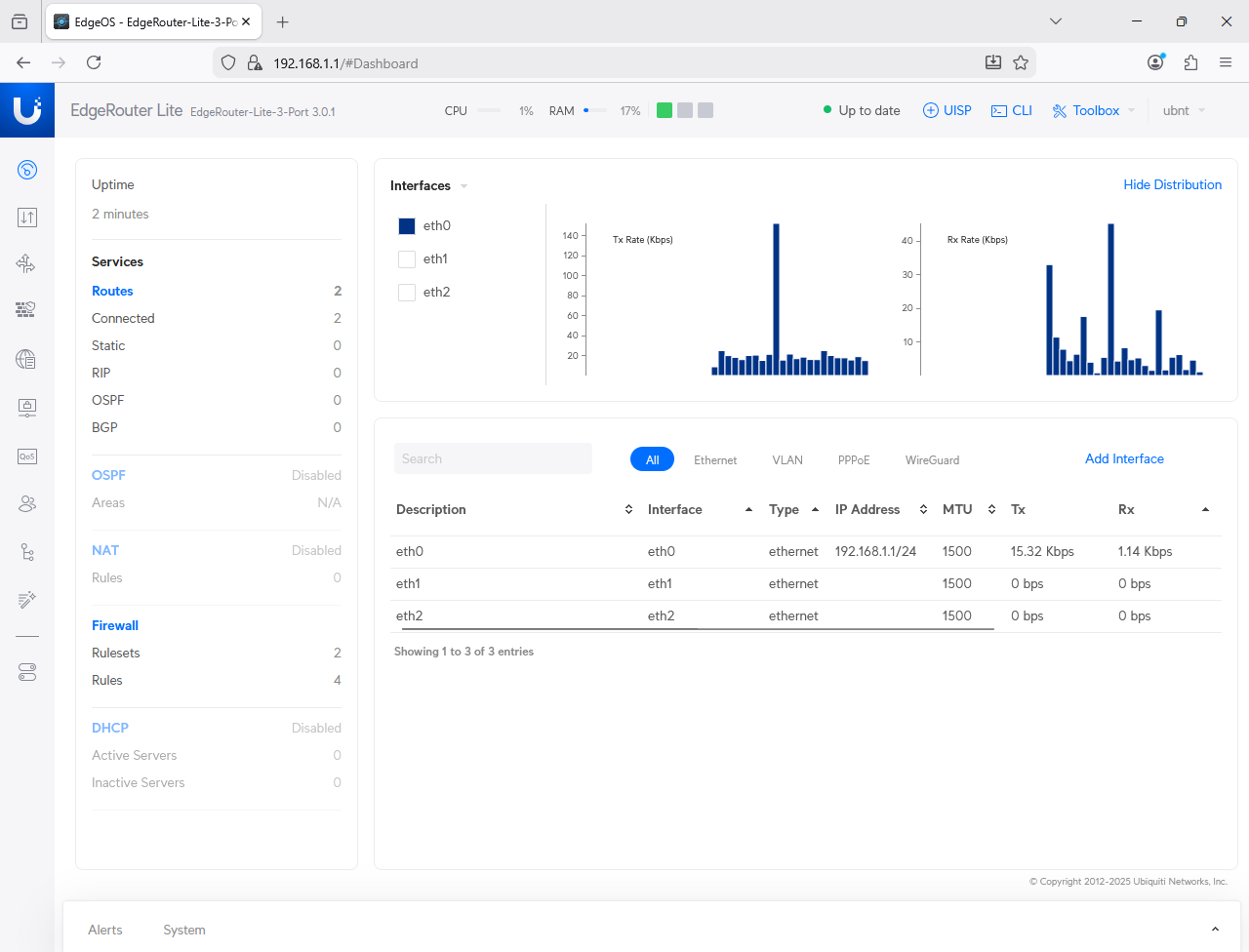Click the interface Search field
The height and width of the screenshot is (952, 1249).
(x=493, y=459)
